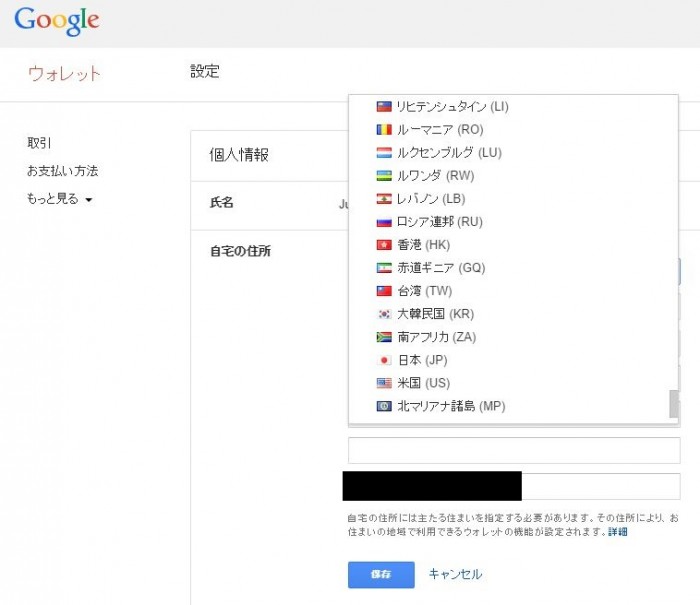Screen dimensions: 700x605
Task: Open 取引 in the left sidebar
Action: click(39, 143)
